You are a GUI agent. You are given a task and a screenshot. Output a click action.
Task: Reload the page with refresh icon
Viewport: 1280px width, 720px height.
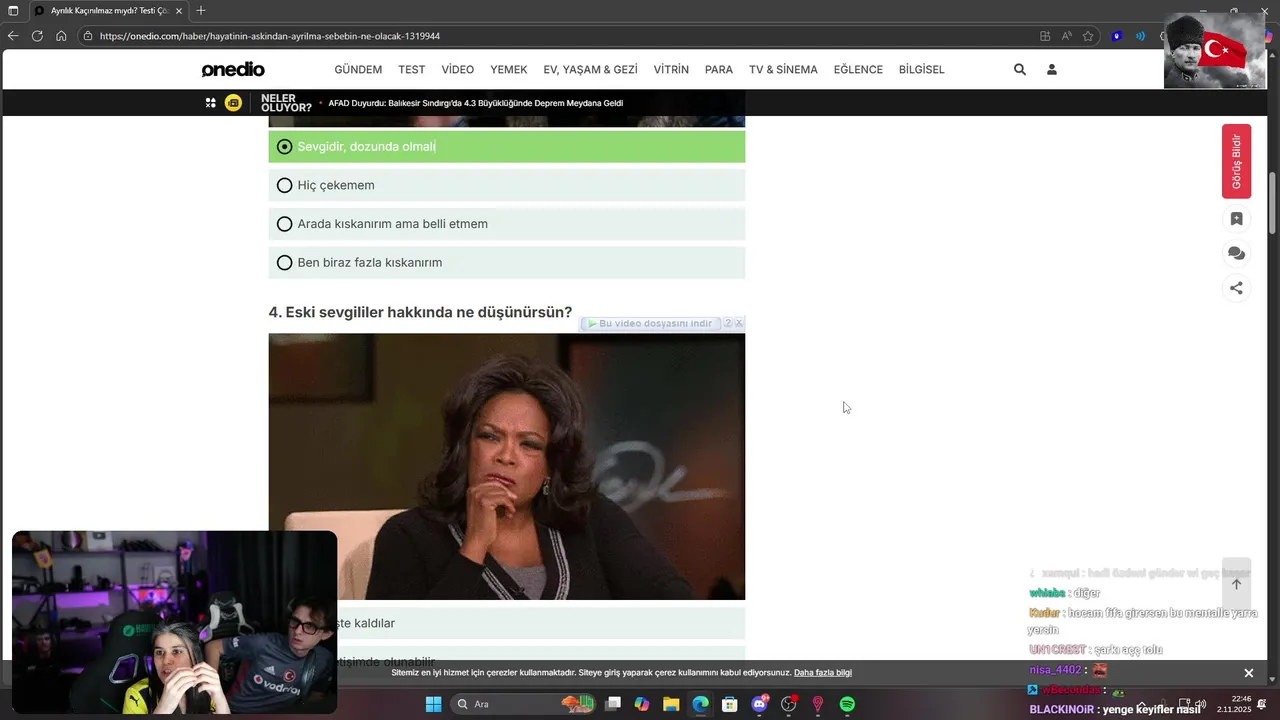tap(37, 36)
